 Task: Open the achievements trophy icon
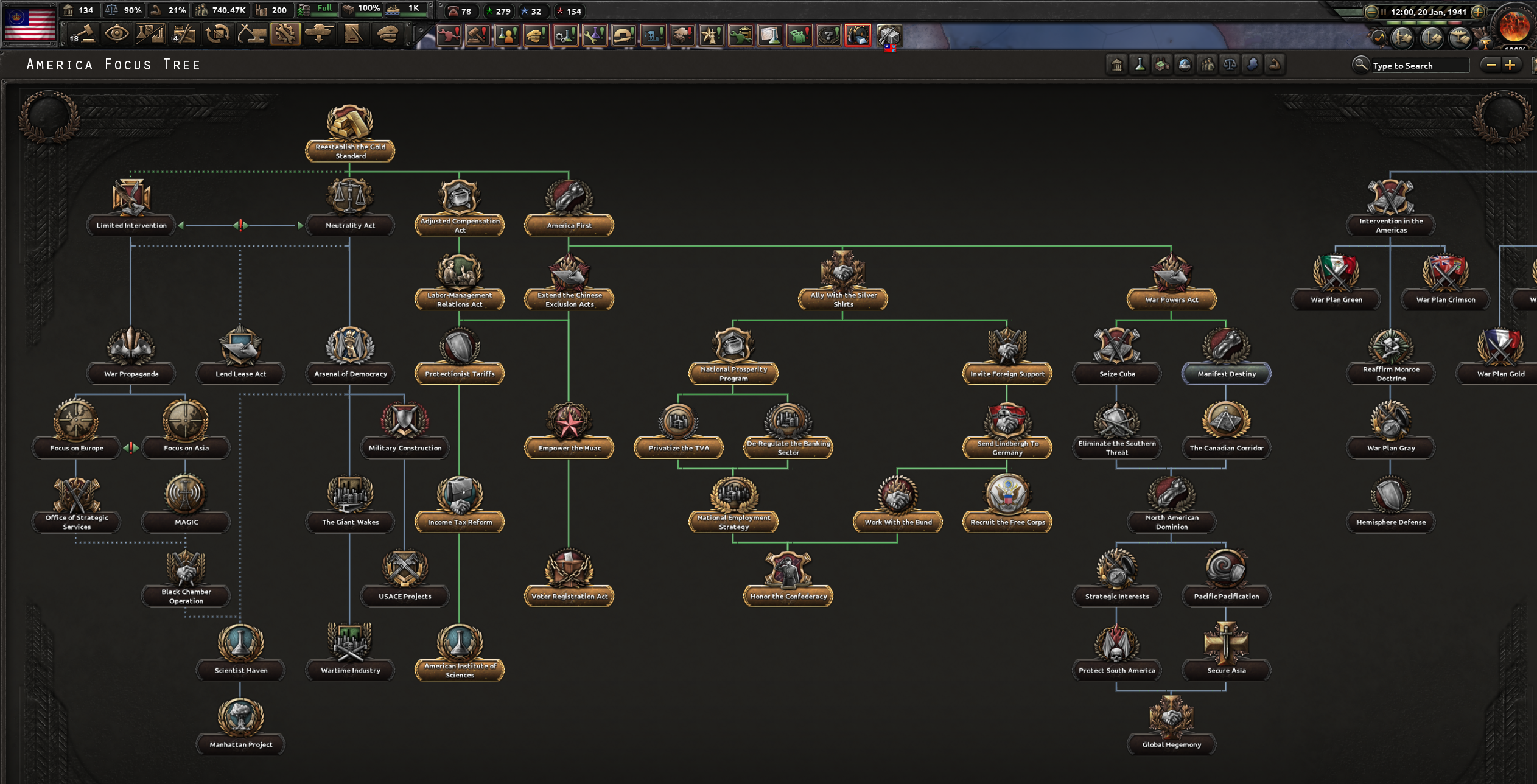pos(1485,43)
